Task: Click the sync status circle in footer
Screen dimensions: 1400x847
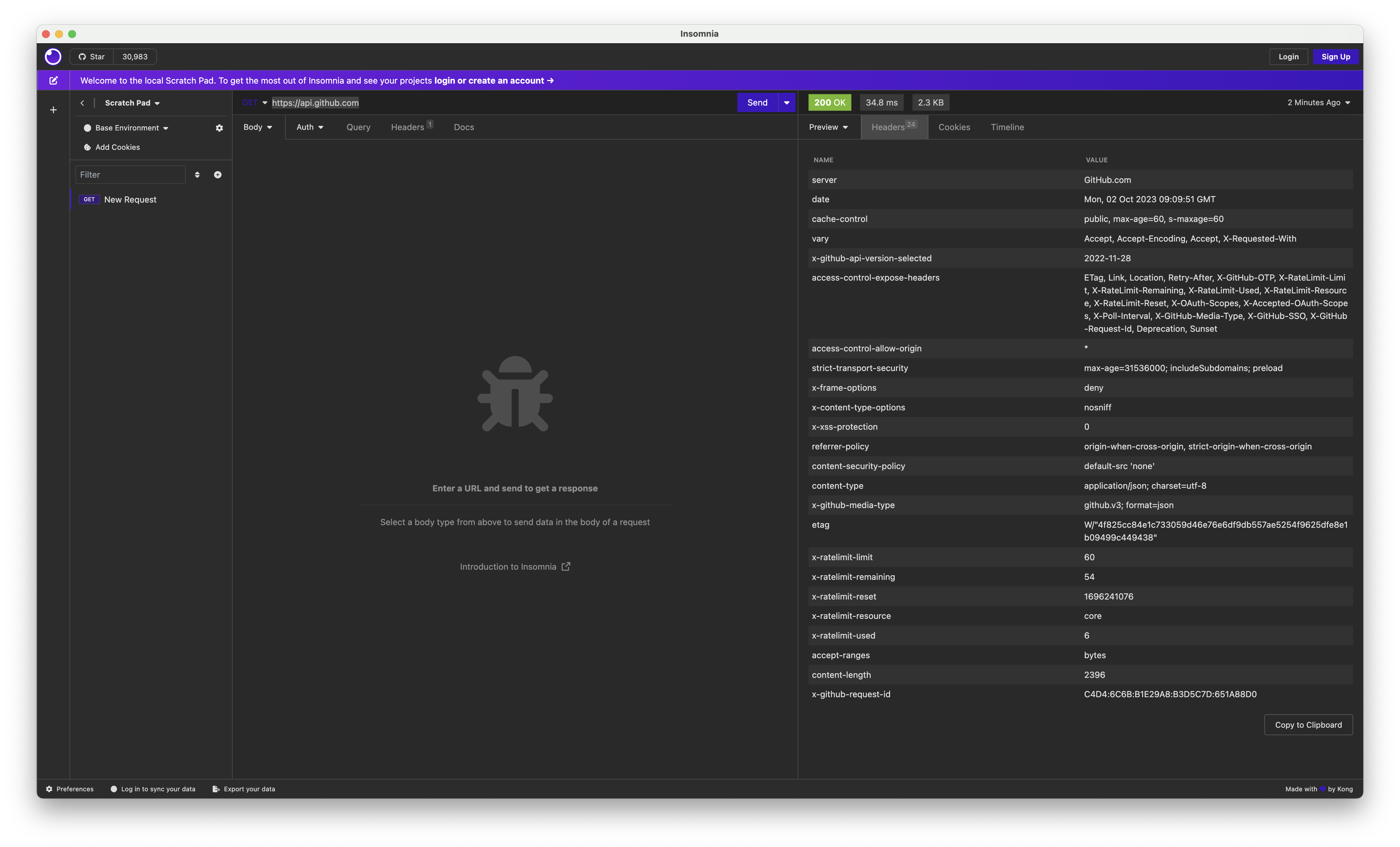Action: click(114, 789)
